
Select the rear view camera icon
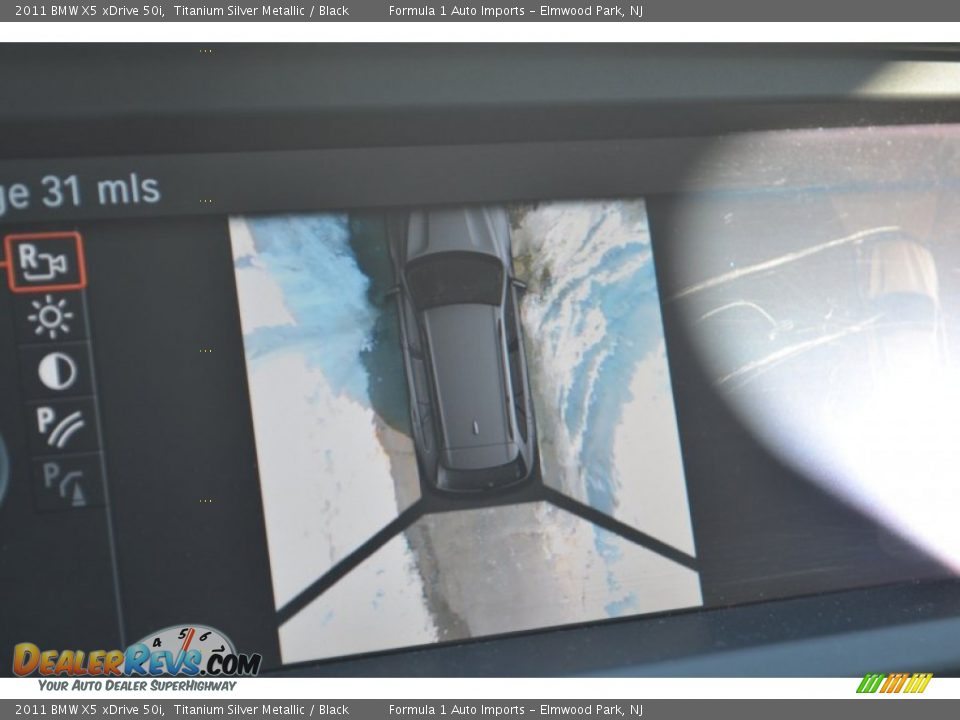point(45,261)
